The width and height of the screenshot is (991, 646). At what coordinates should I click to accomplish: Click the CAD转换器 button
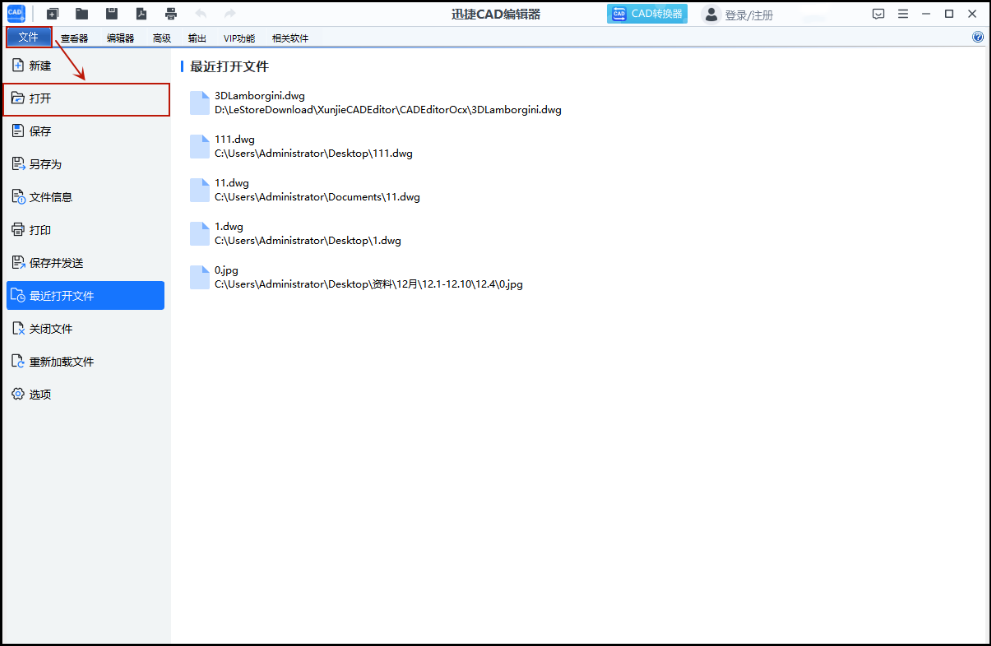click(x=647, y=14)
